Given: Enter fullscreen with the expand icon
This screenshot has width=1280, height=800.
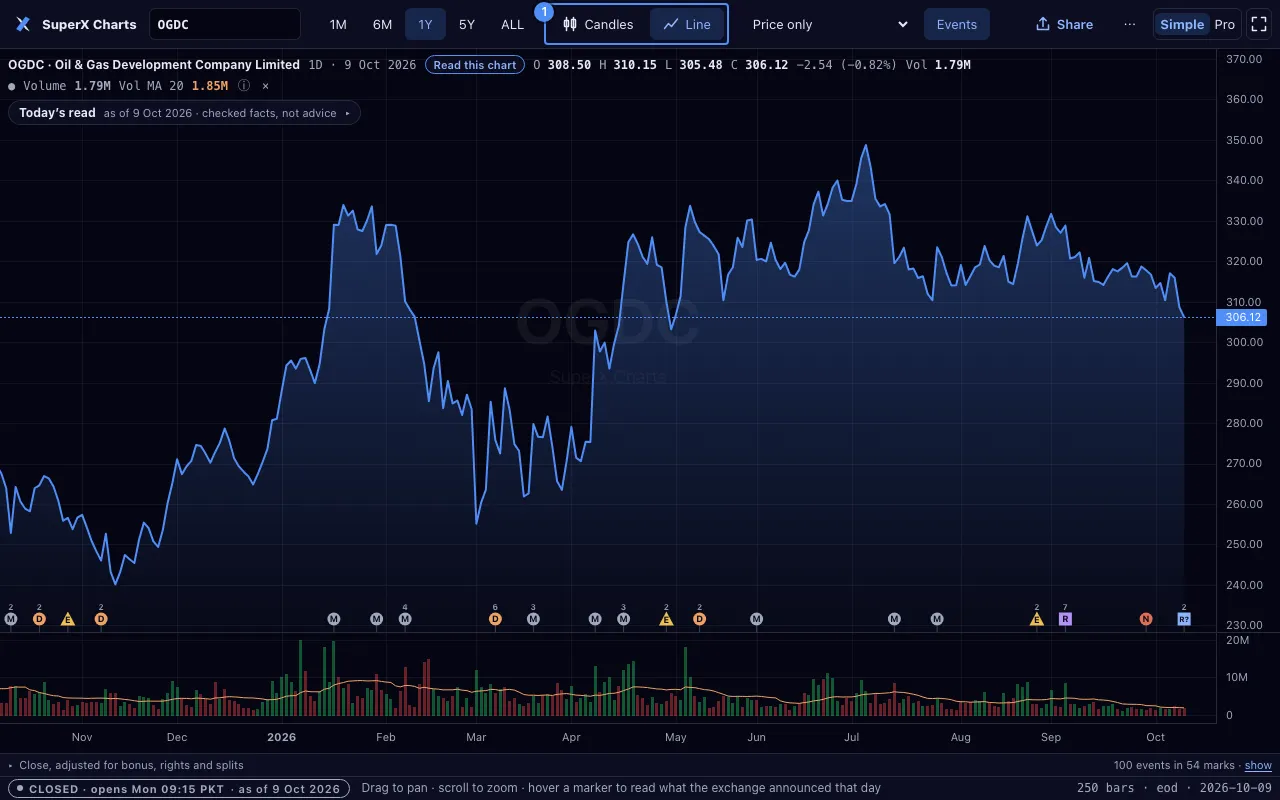Looking at the screenshot, I should point(1259,24).
